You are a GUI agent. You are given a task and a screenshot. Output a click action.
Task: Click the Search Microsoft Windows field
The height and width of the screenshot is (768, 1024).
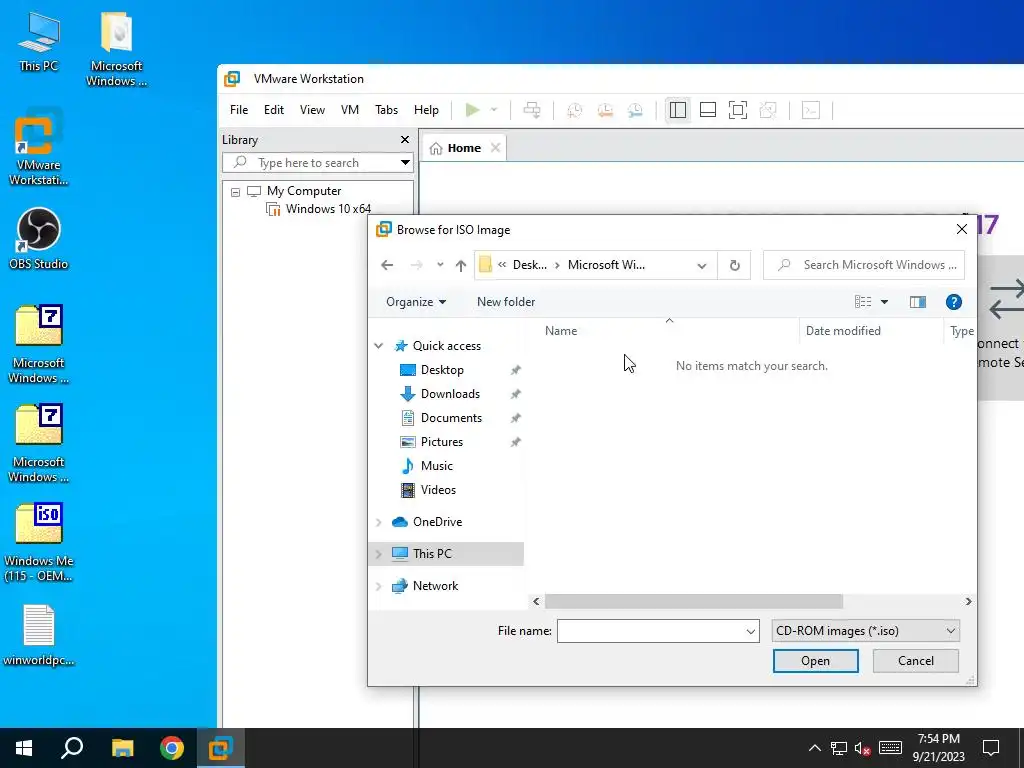tap(863, 265)
